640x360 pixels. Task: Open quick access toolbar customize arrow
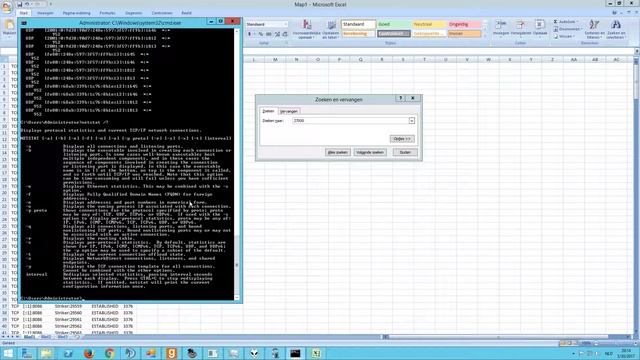(x=51, y=4)
